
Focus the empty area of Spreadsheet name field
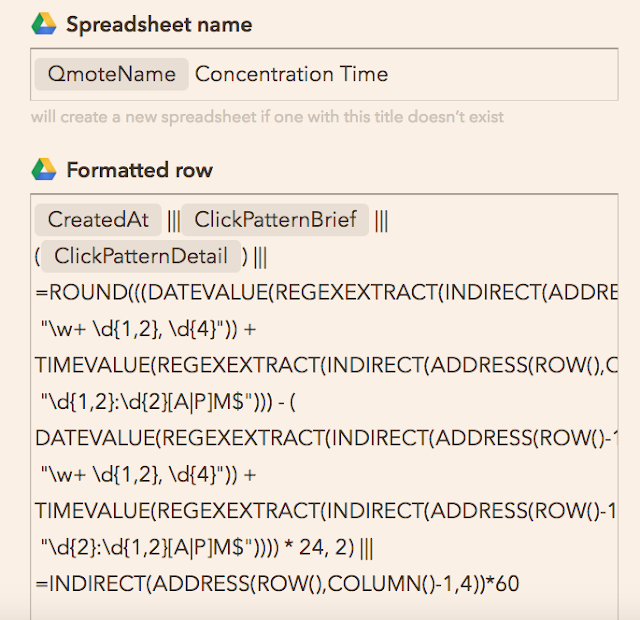502,74
